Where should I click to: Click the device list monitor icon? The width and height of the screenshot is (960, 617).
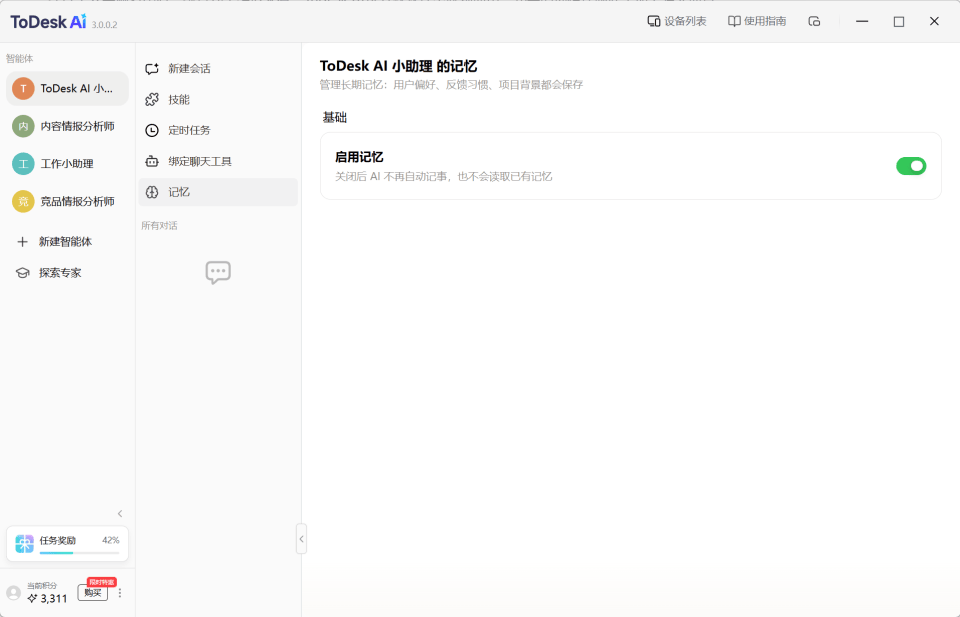tap(654, 21)
